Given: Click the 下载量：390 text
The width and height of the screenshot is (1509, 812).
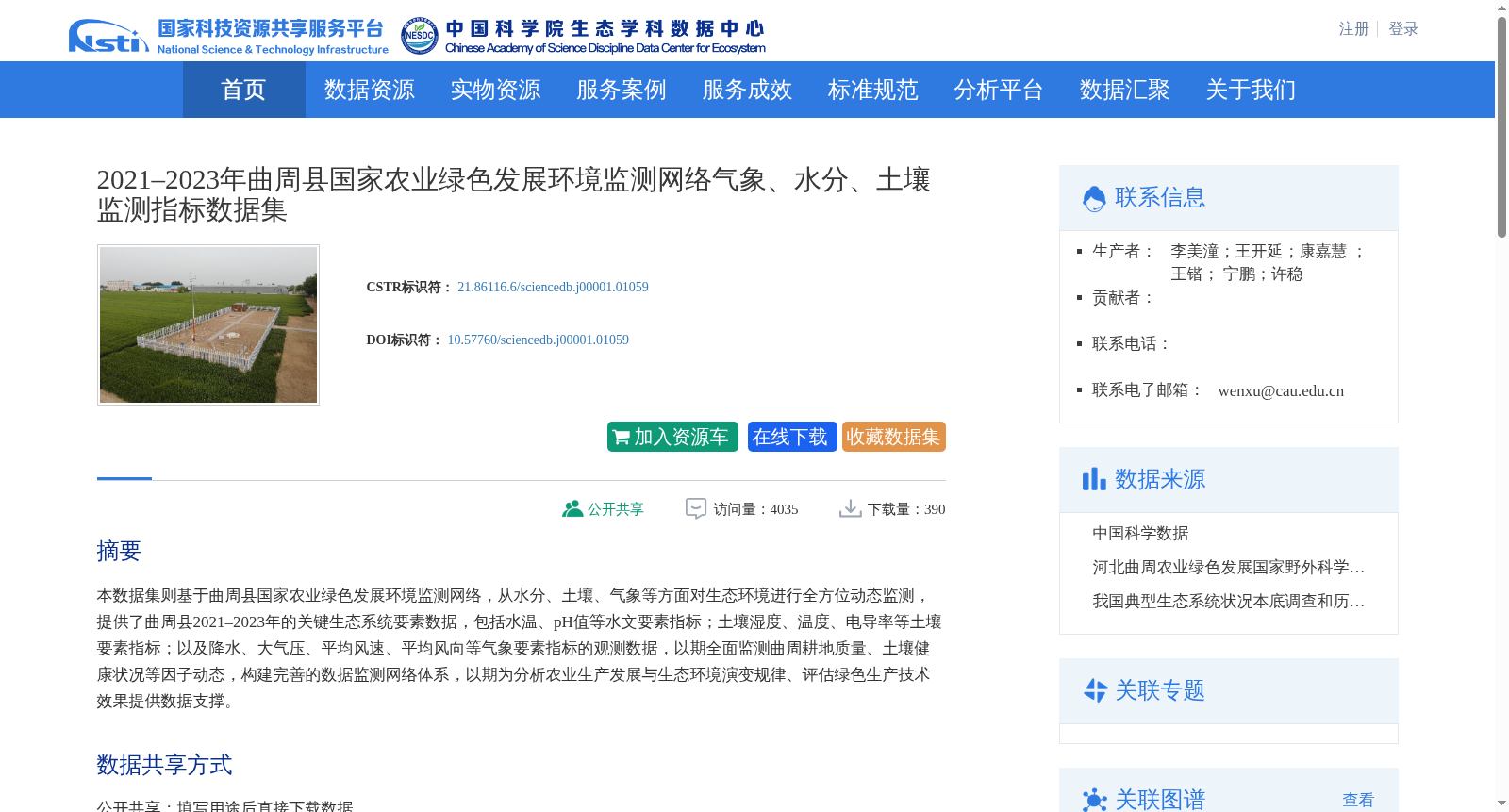Looking at the screenshot, I should click(906, 509).
